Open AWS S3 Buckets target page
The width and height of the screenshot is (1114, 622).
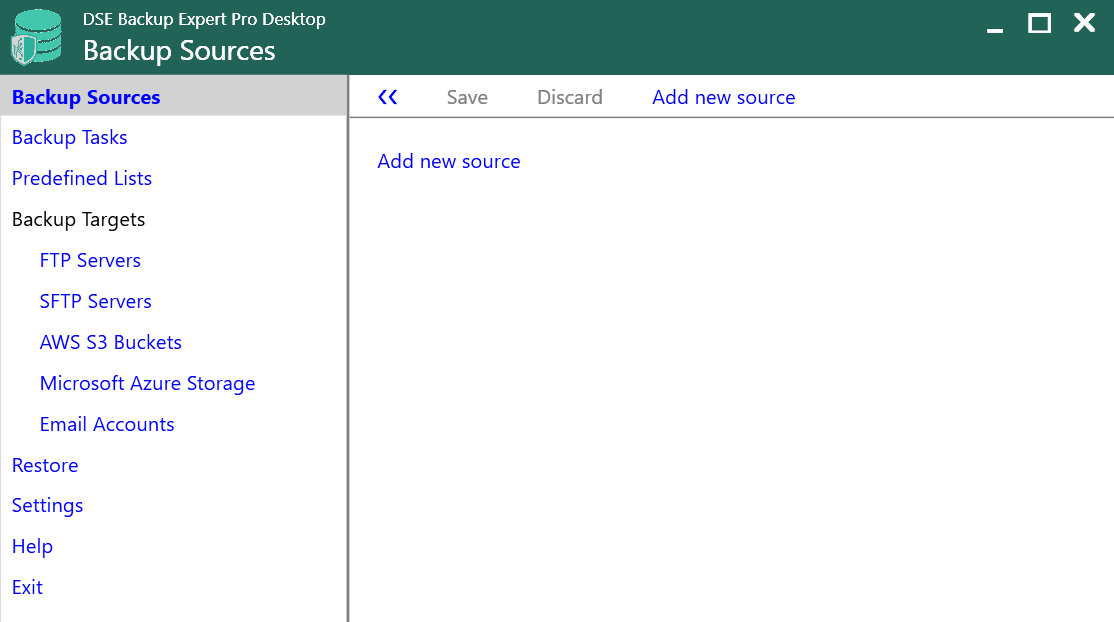(111, 343)
